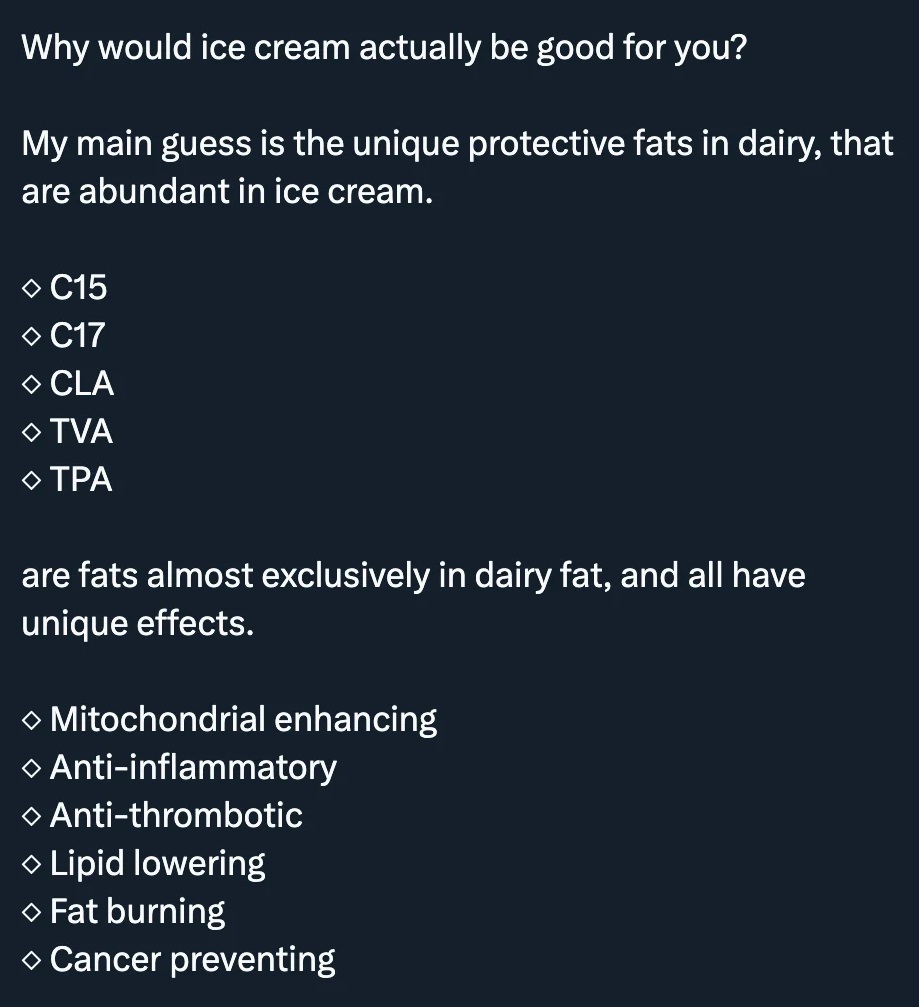Screen dimensions: 919x1007
Task: Click the 'Mitochondrial enhancing' text
Action: tap(243, 719)
